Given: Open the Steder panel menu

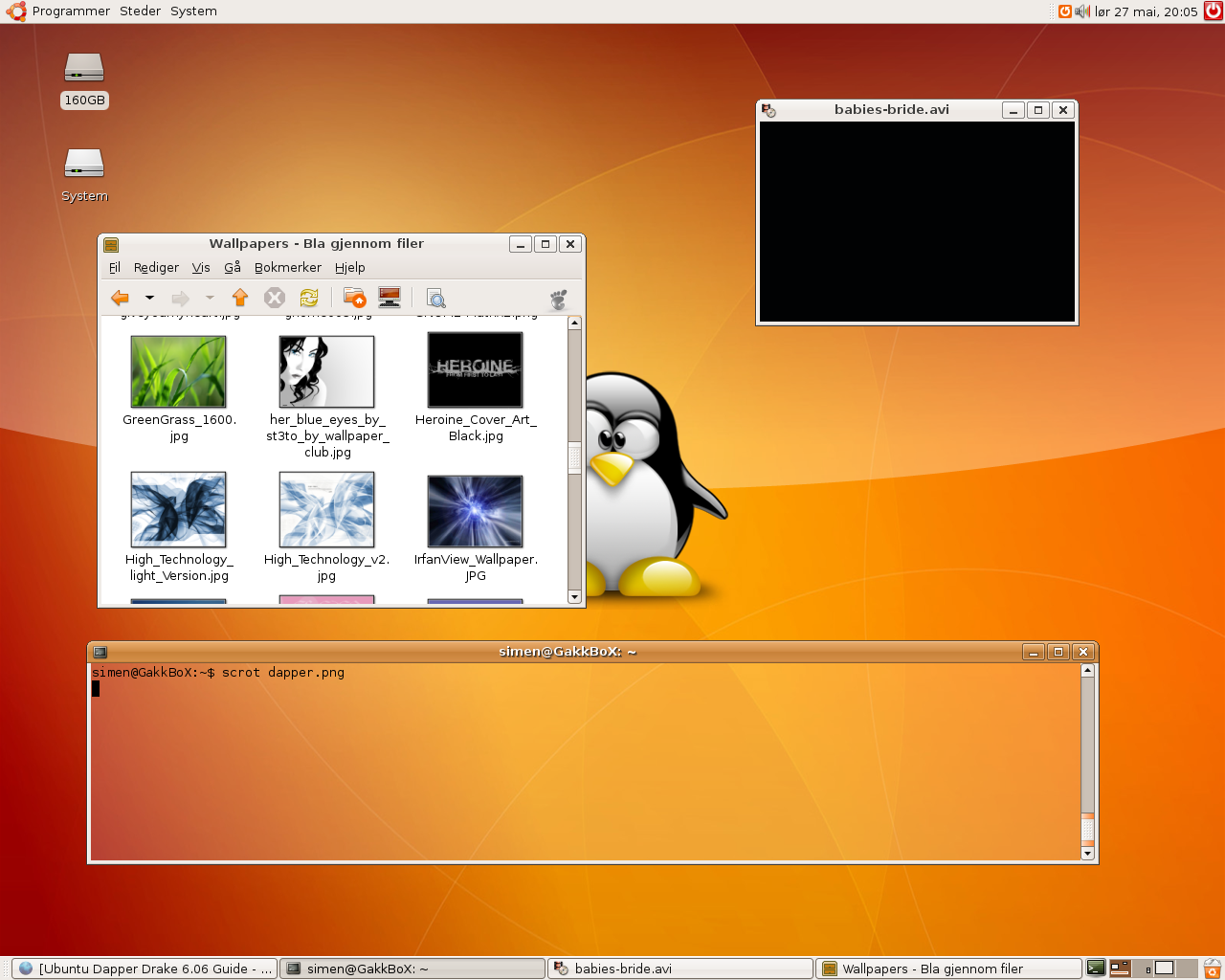Looking at the screenshot, I should tap(140, 11).
